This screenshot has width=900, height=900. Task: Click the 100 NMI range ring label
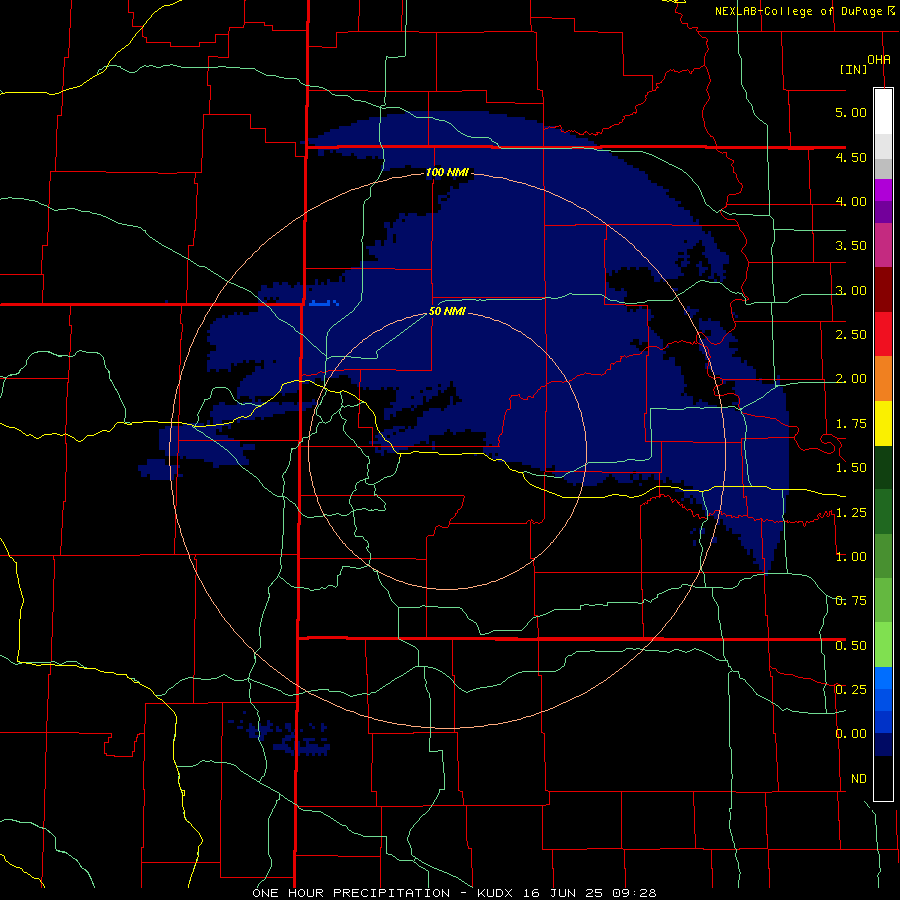[447, 172]
